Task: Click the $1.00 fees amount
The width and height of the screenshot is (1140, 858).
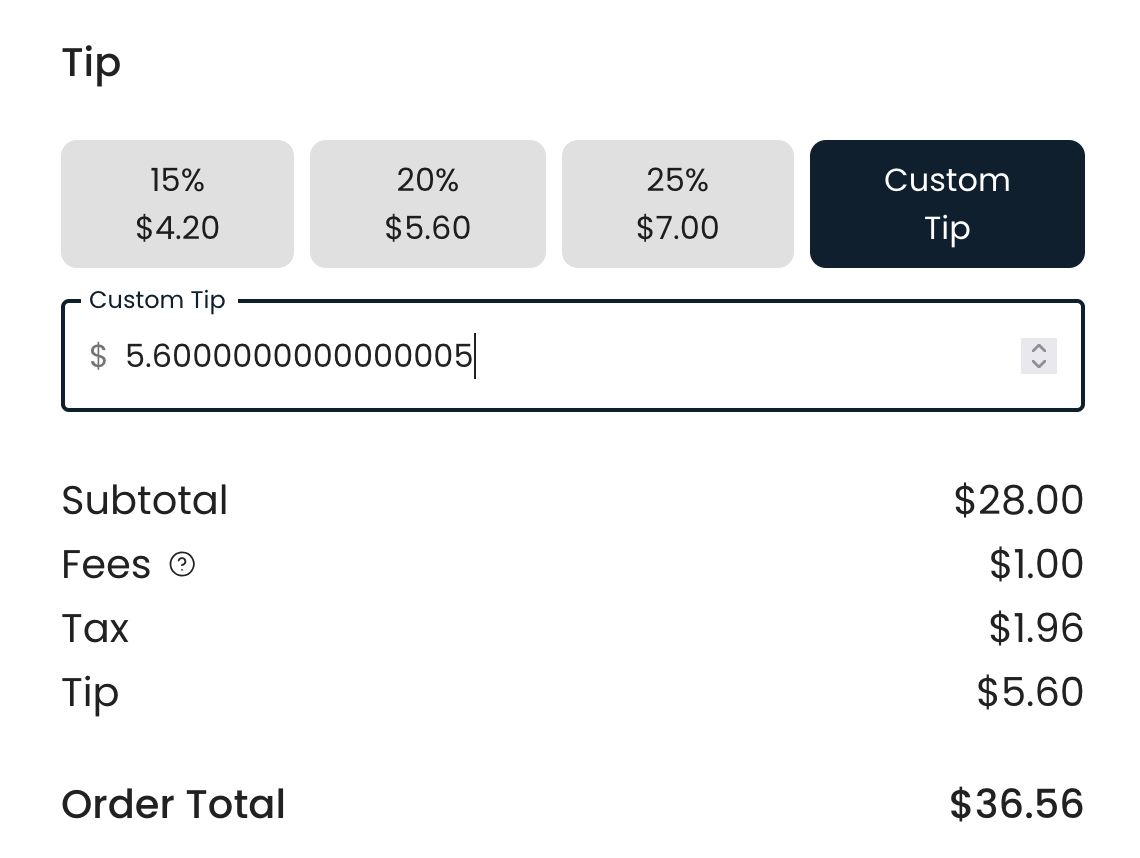Action: click(1036, 564)
